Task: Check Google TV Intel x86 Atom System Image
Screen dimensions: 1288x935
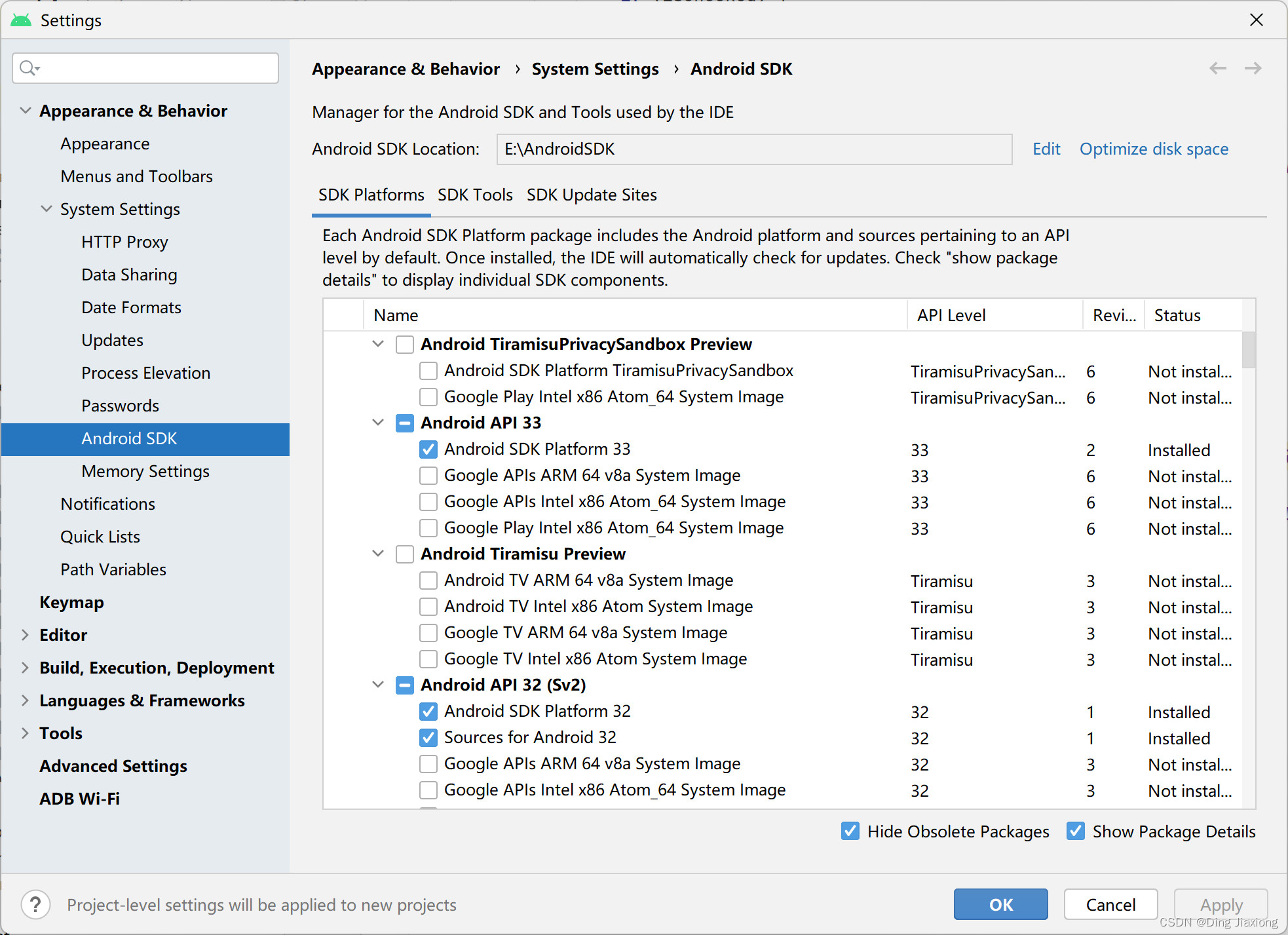Action: pos(428,659)
